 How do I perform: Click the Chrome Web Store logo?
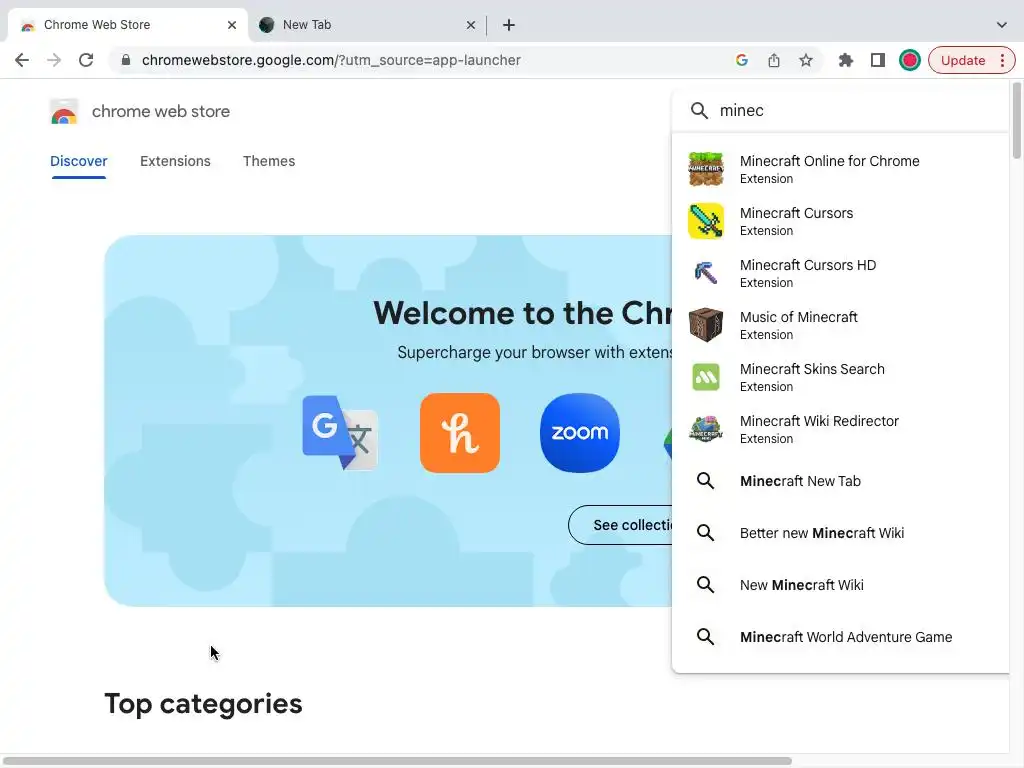tap(64, 112)
